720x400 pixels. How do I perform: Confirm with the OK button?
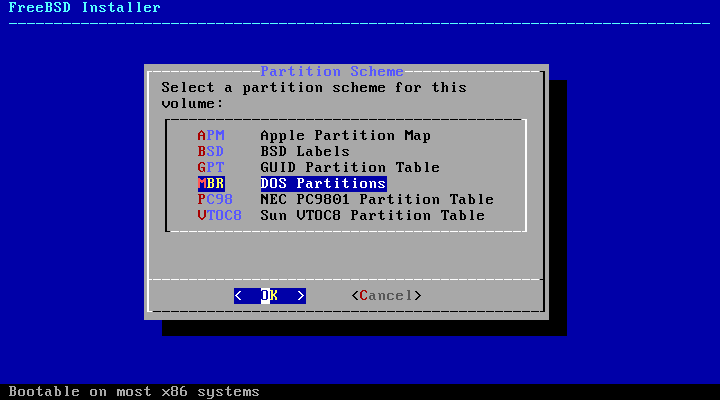coord(270,296)
